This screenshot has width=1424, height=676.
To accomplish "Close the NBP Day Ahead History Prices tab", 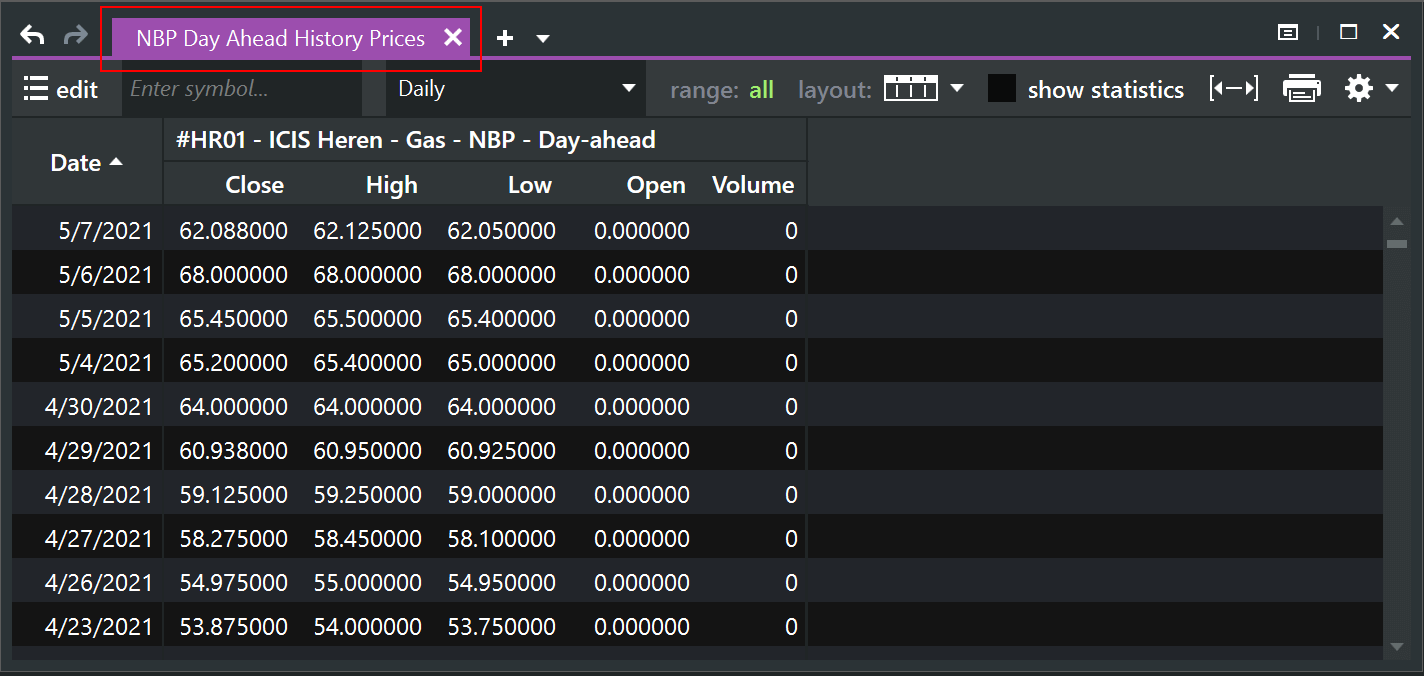I will 453,38.
